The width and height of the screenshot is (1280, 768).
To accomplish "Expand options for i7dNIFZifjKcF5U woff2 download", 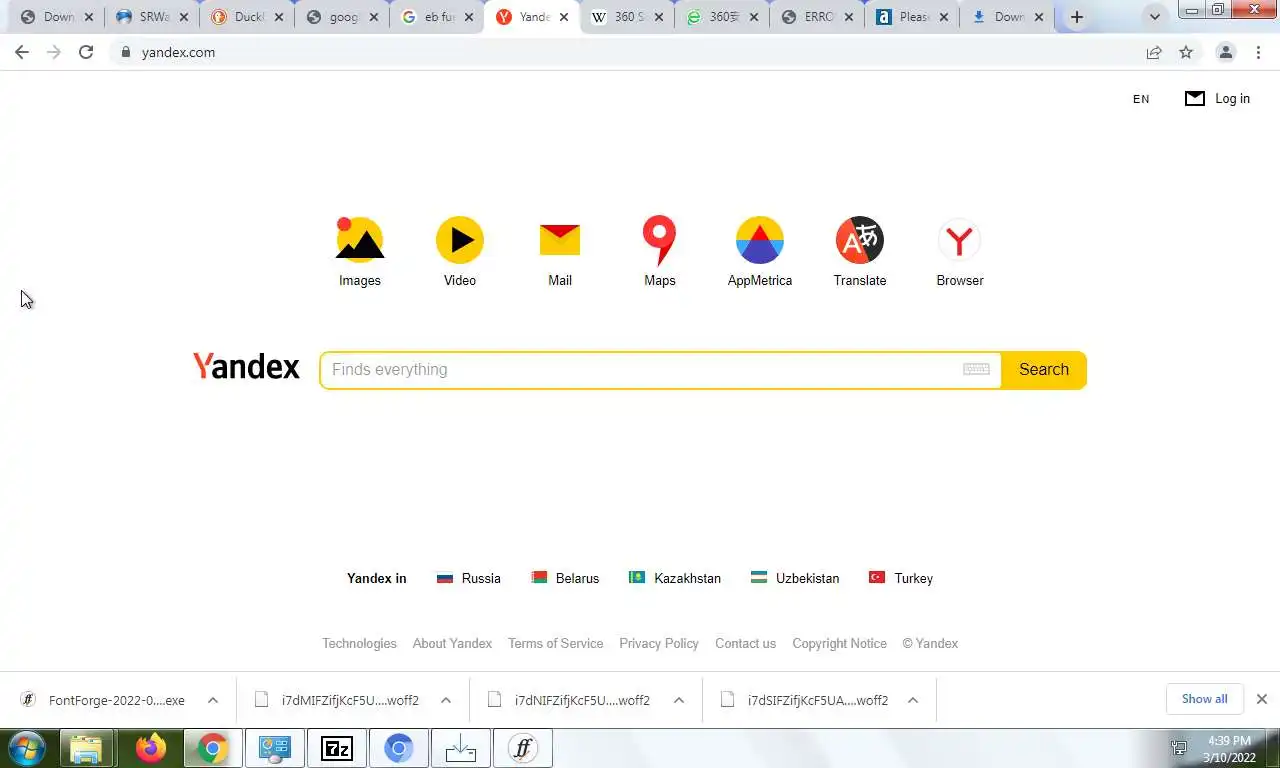I will pos(679,700).
